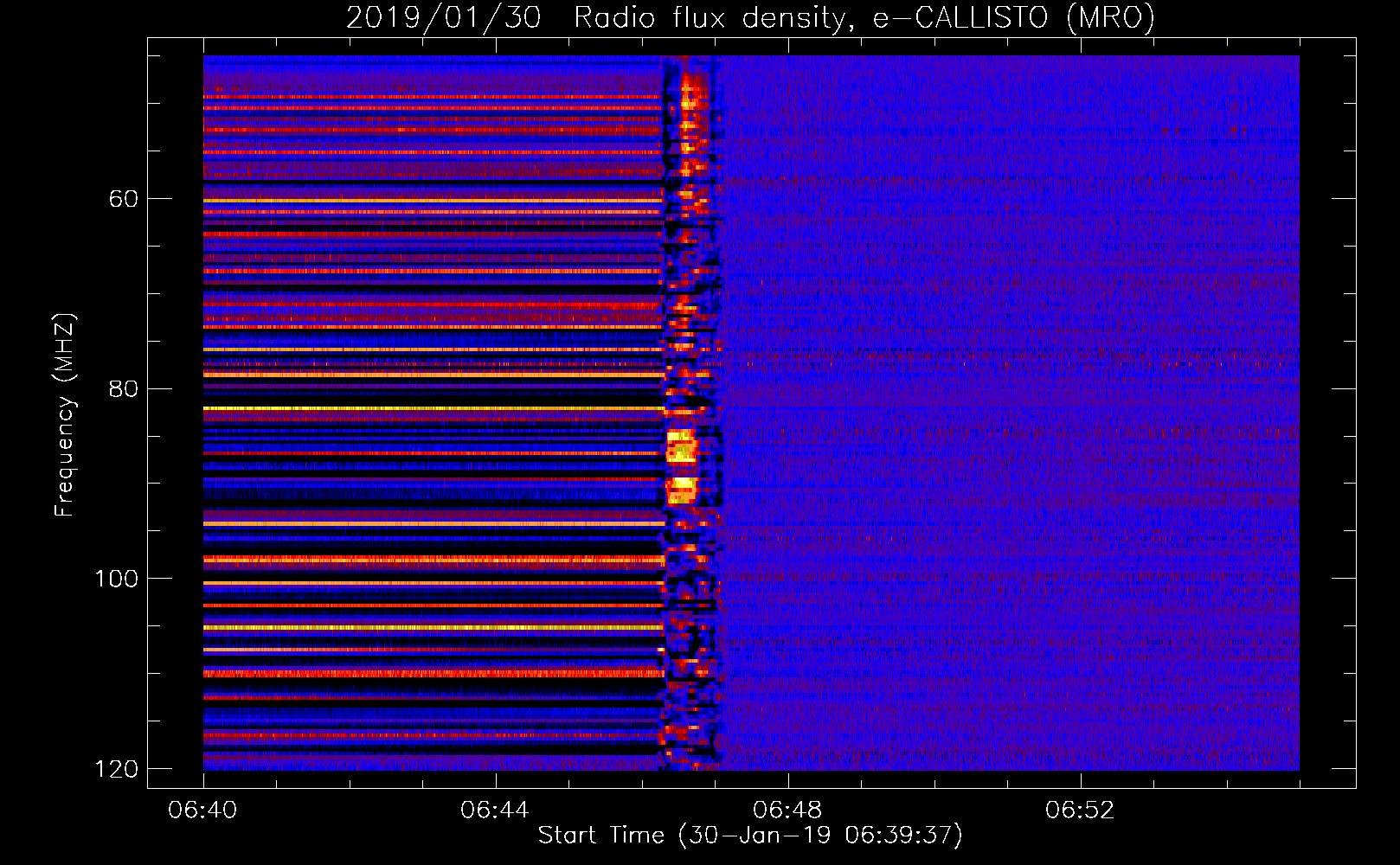1400x865 pixels.
Task: Click the plot title mentioning e-CALLISTO (MRO)
Action: [x=750, y=17]
